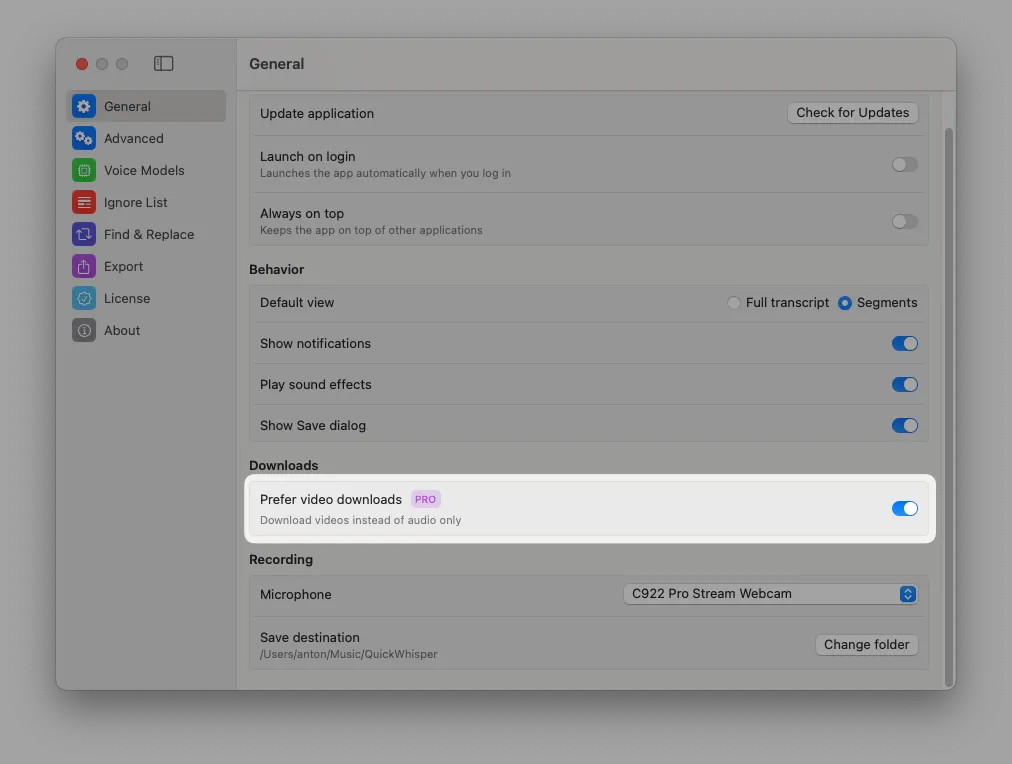Select Find & Replace in sidebar
The image size is (1012, 764).
pos(147,234)
